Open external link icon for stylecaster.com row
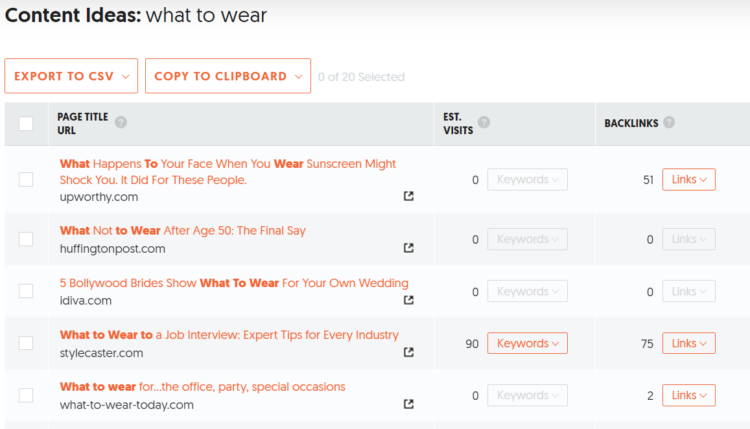The image size is (750, 429). [x=408, y=352]
